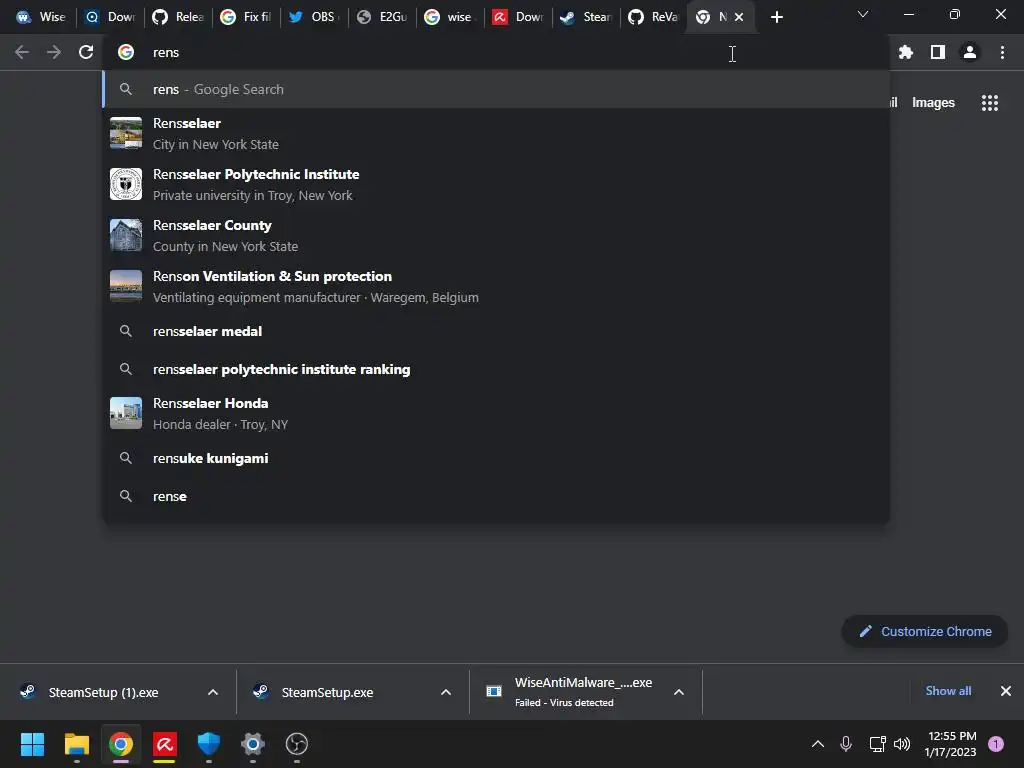Switch to the Relea GitHub tab

[178, 17]
